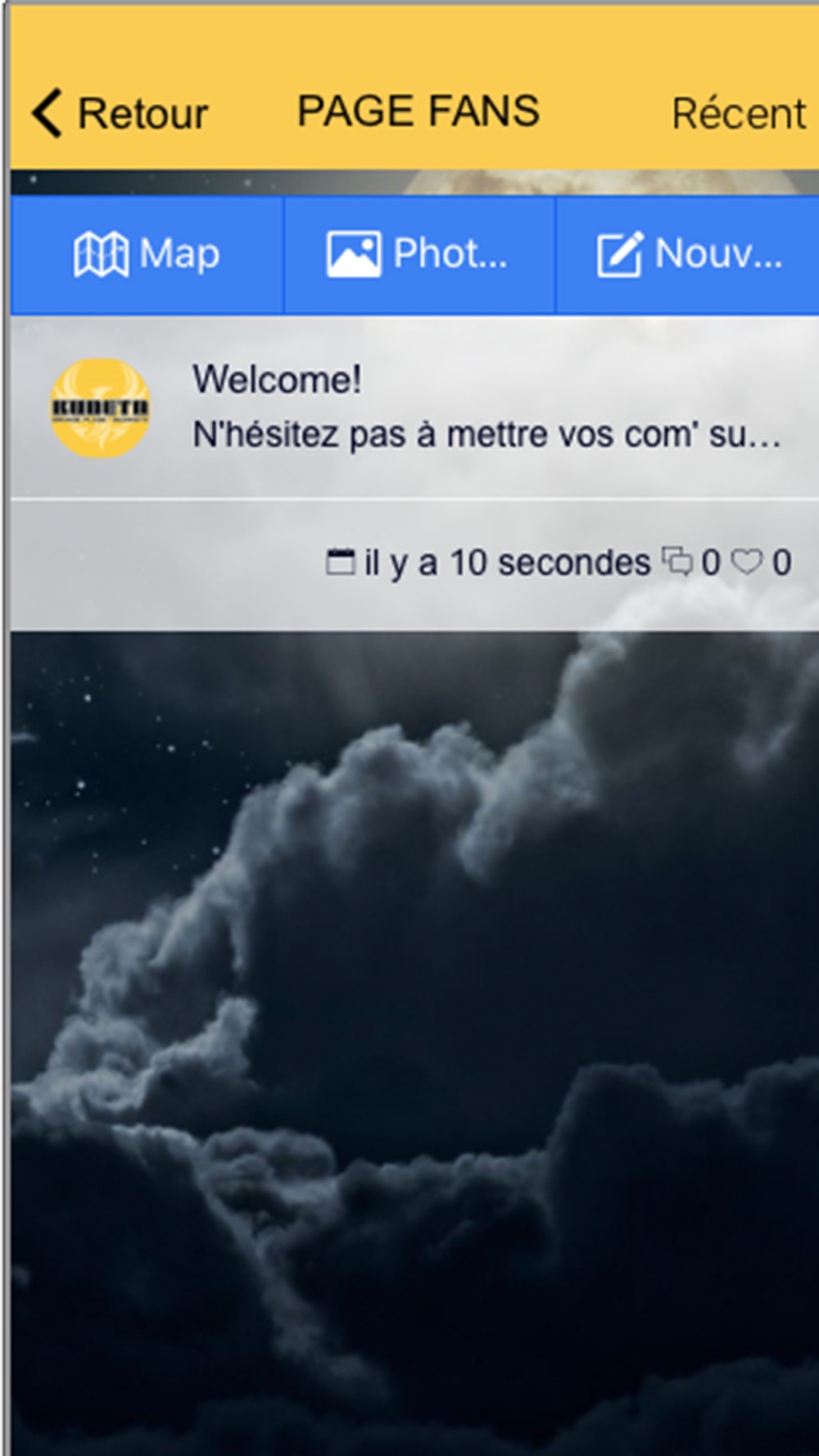819x1456 pixels.
Task: Click the cloudy night background area
Action: click(x=414, y=1040)
